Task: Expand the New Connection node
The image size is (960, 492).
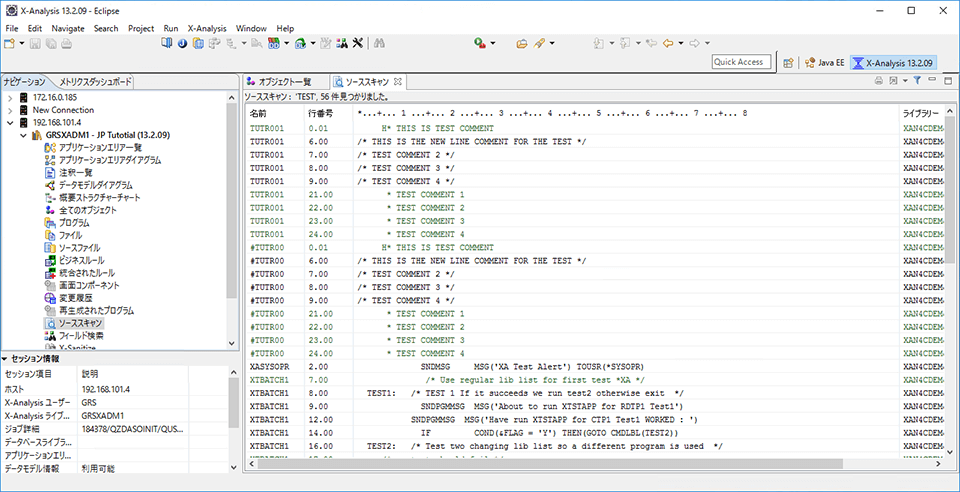Action: tap(10, 110)
